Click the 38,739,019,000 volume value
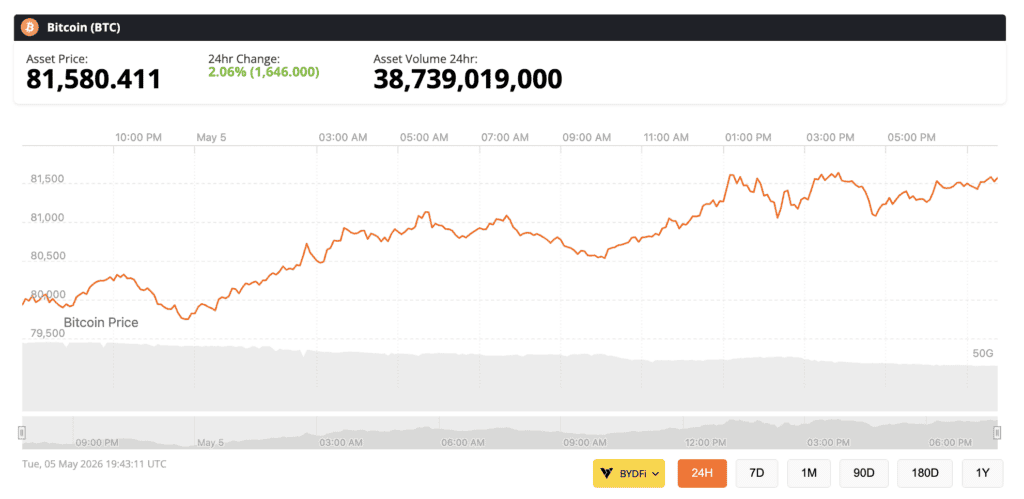This screenshot has height=499, width=1024. (468, 79)
